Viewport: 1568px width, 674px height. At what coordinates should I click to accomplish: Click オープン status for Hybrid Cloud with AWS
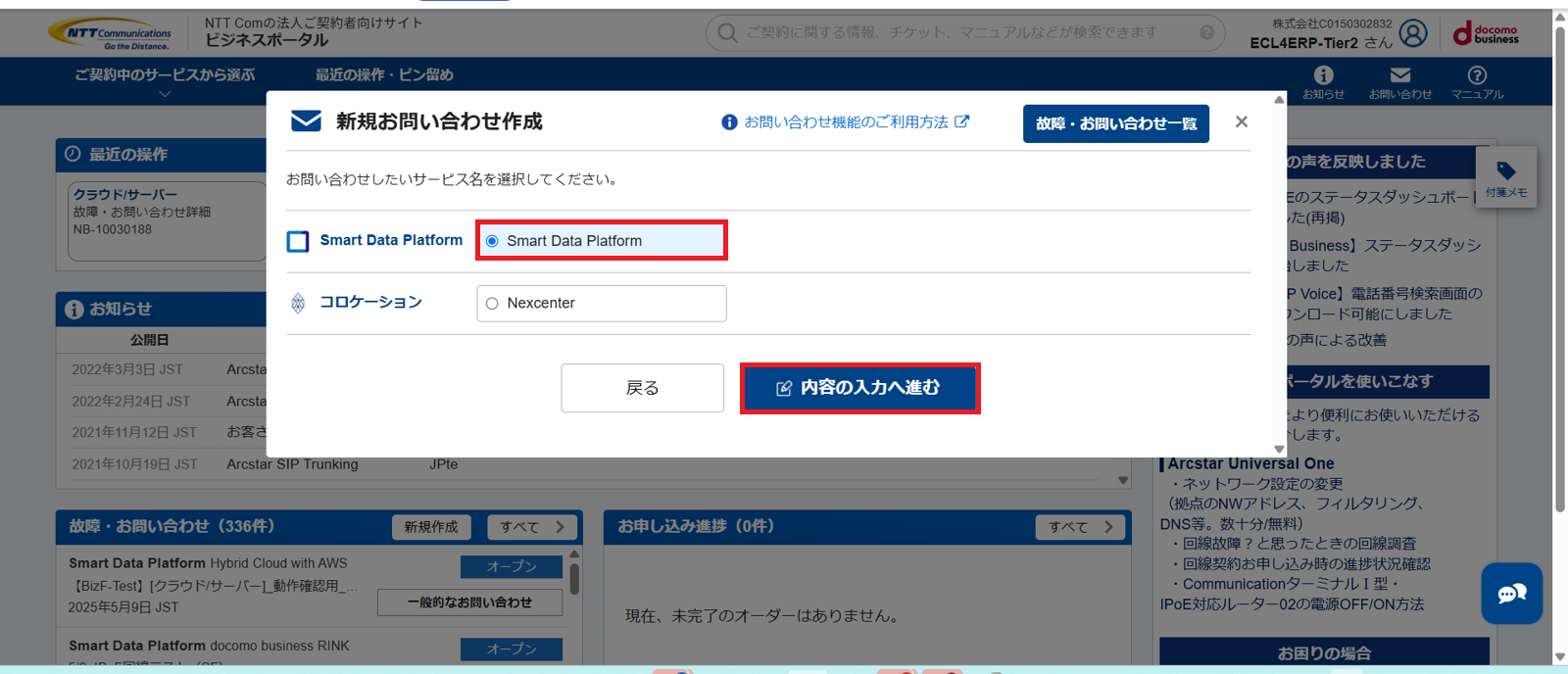[x=512, y=567]
